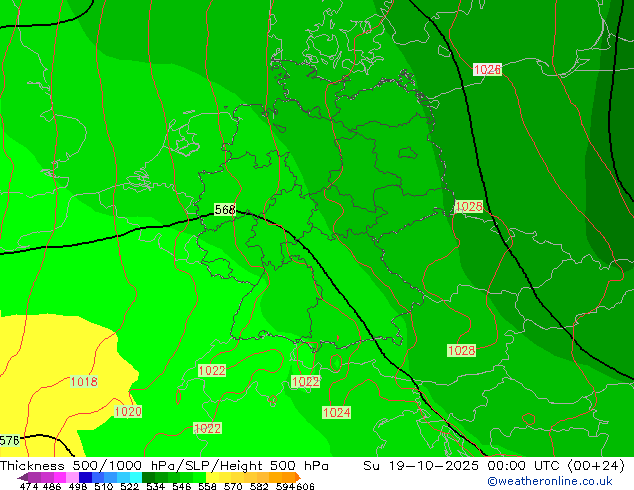Click the 534 legend value
634x490 pixels.
pyautogui.click(x=155, y=486)
